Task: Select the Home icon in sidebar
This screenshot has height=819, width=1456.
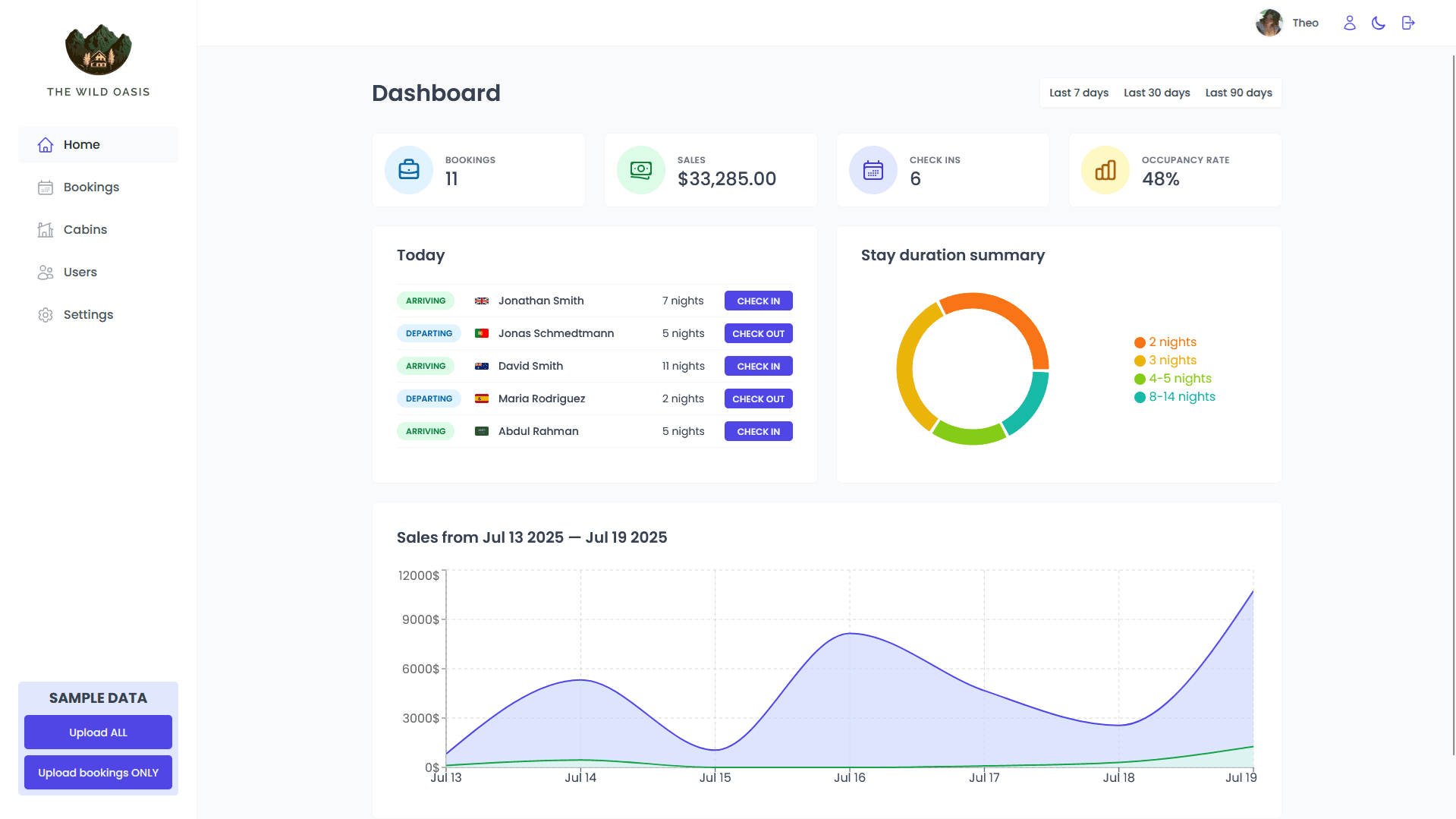Action: 46,144
